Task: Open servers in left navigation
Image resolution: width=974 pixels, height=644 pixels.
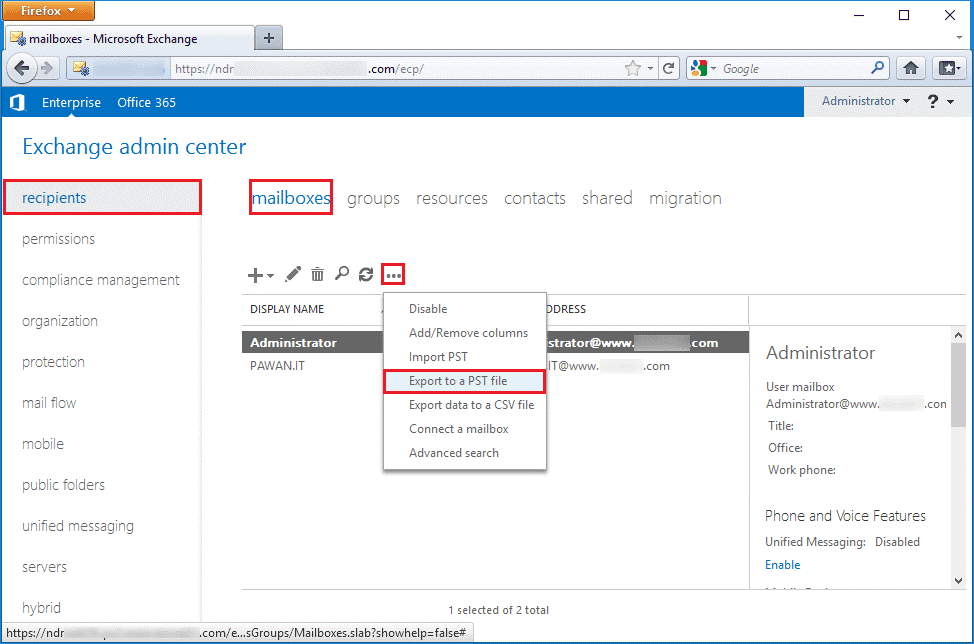Action: [x=44, y=567]
